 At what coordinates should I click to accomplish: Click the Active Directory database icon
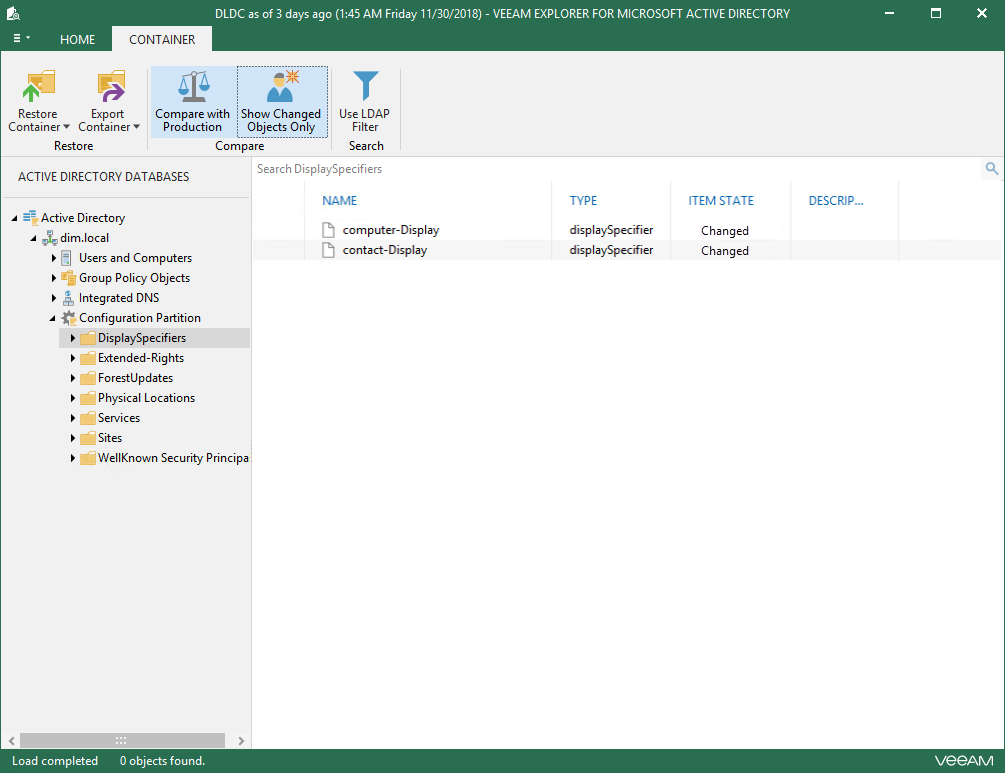(30, 217)
